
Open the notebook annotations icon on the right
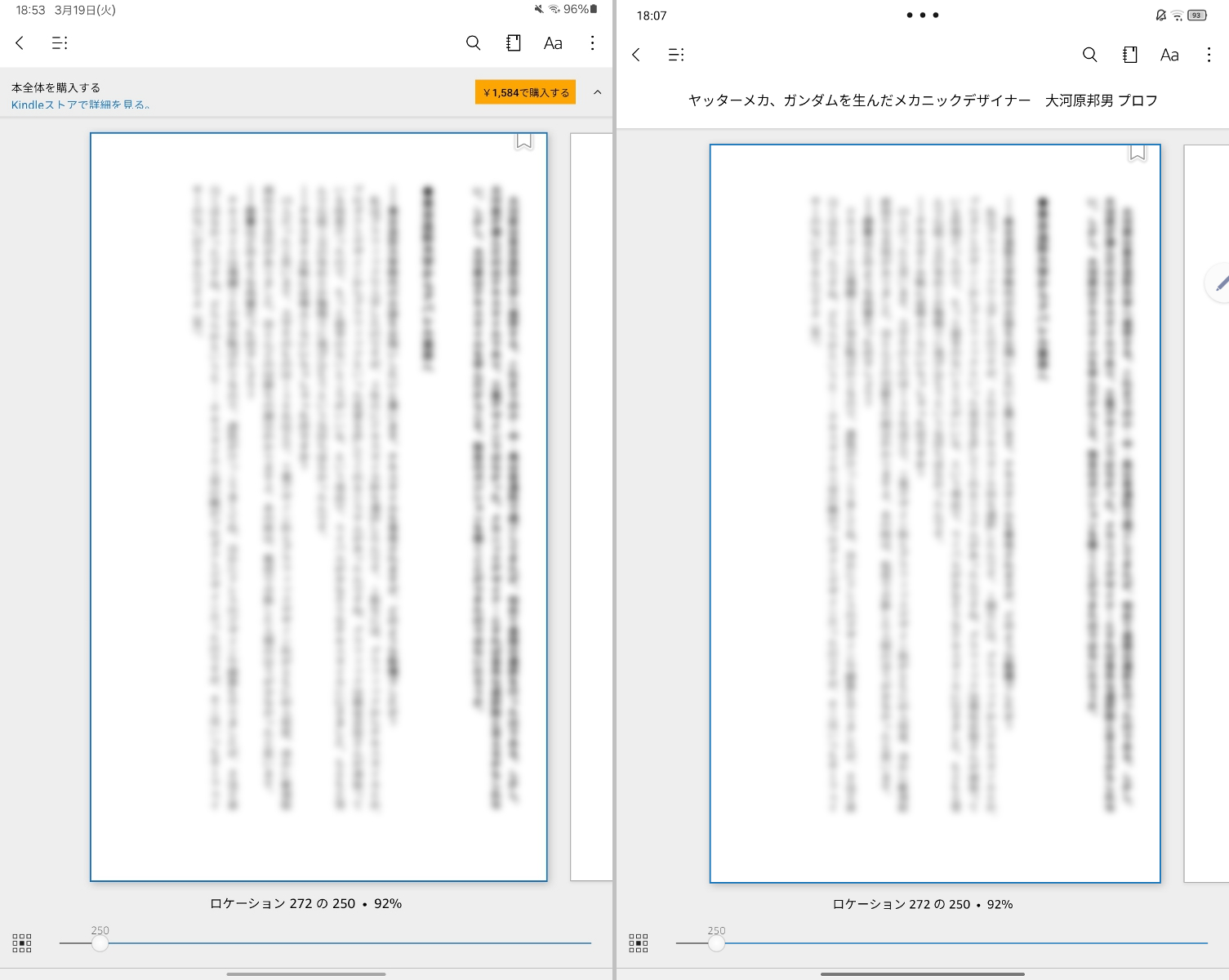point(1129,55)
